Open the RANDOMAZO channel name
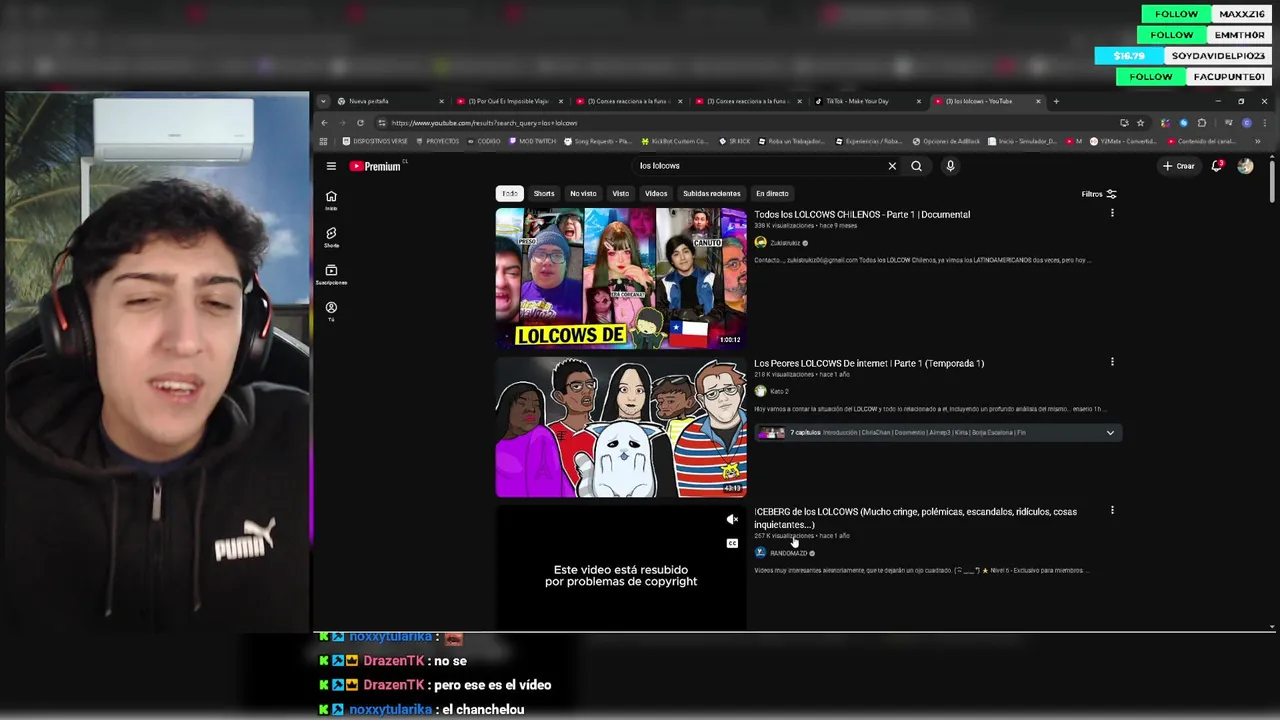 [788, 553]
